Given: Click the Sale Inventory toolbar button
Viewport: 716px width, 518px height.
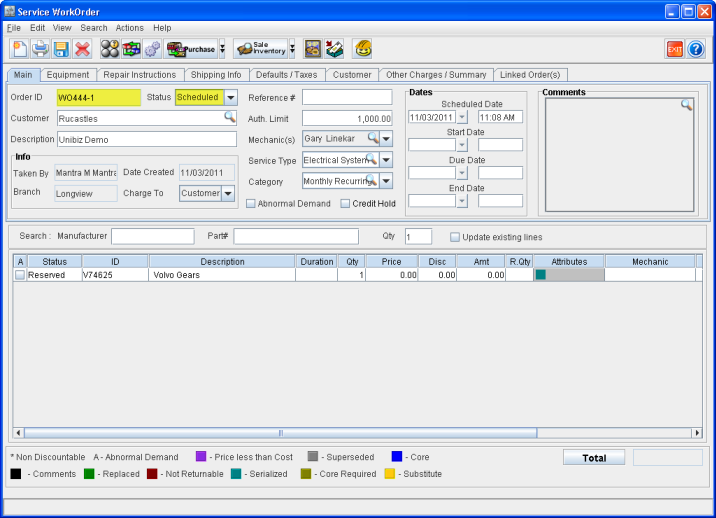Looking at the screenshot, I should (261, 48).
